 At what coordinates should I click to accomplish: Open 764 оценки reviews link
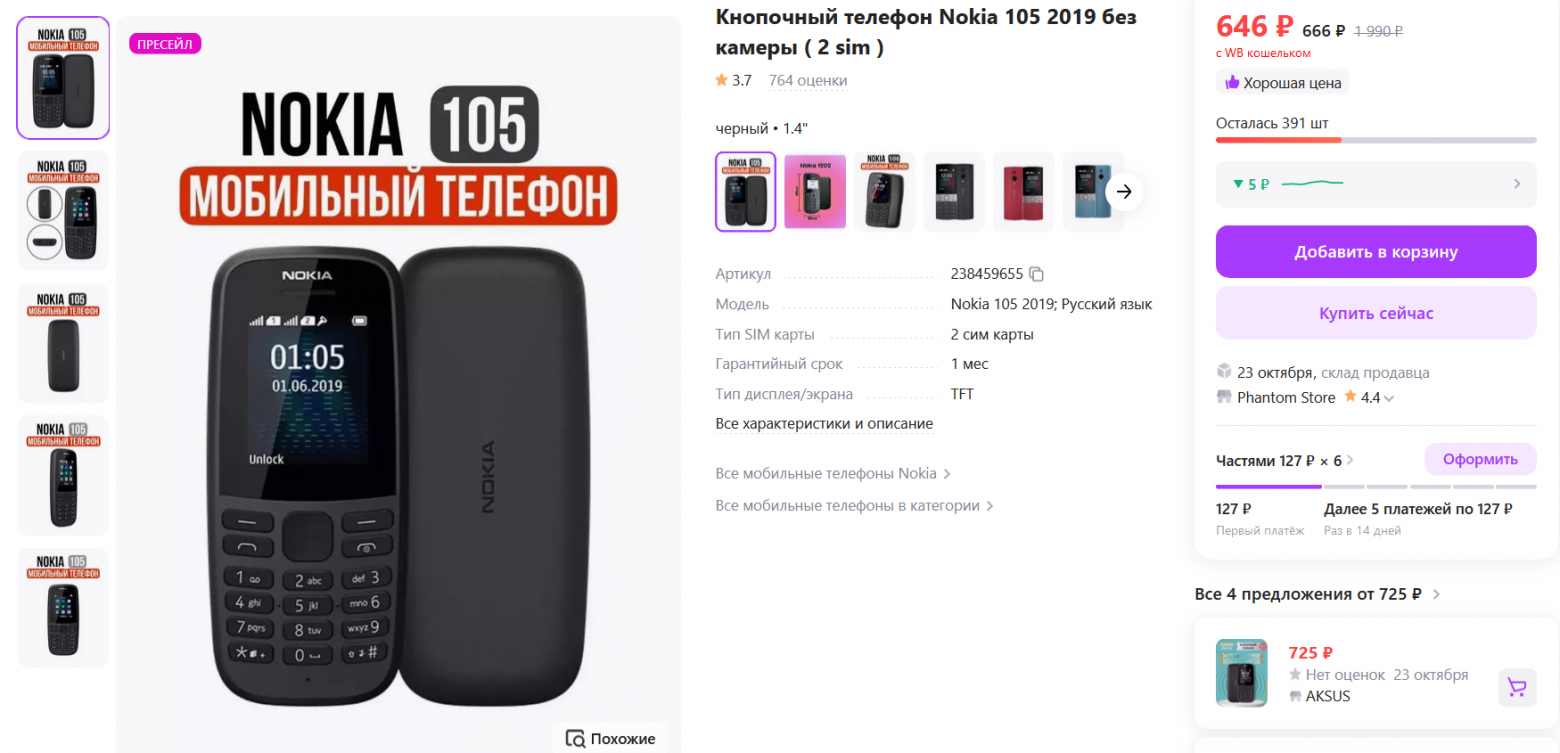(x=808, y=80)
